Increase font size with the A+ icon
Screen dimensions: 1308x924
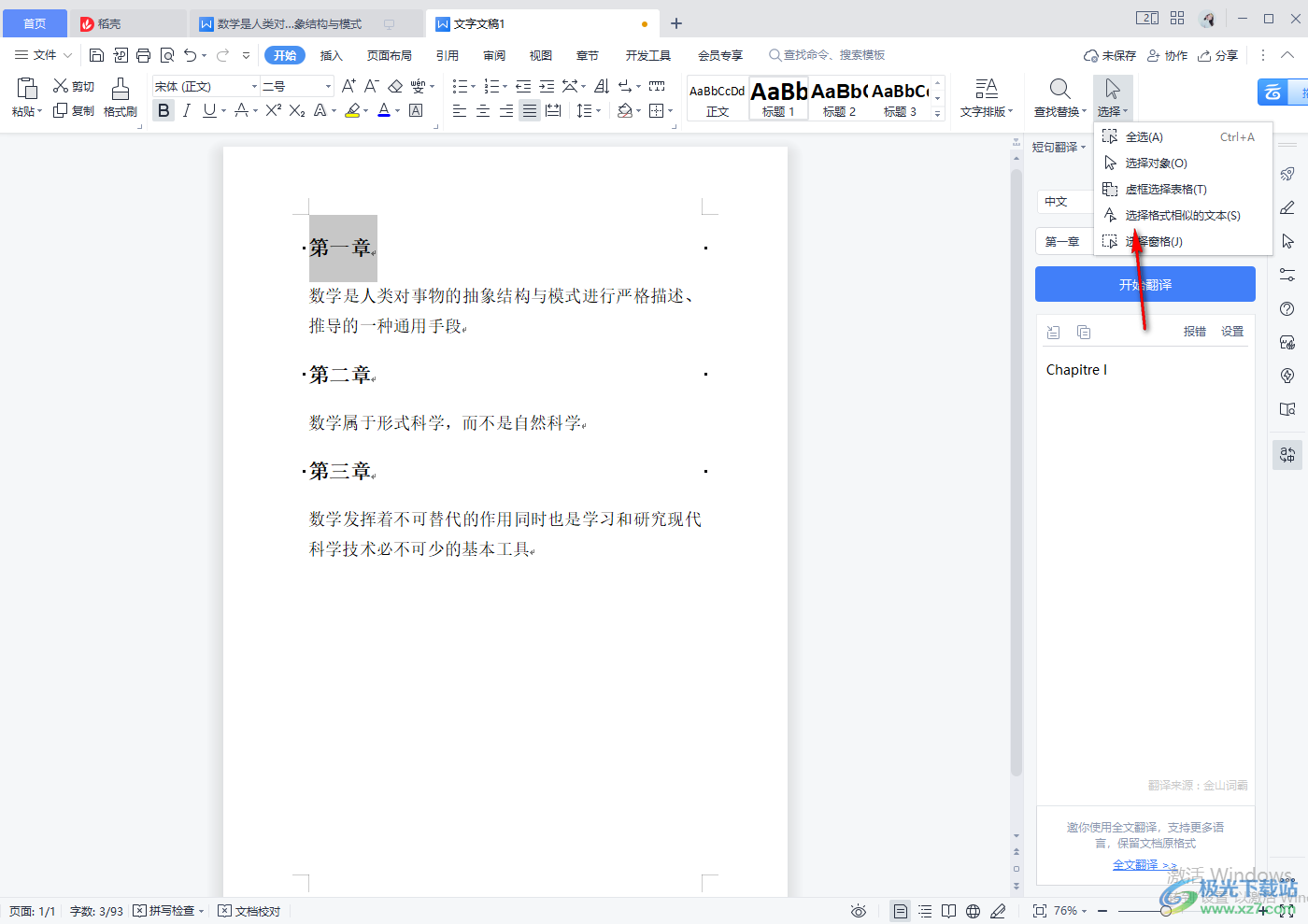pos(348,86)
